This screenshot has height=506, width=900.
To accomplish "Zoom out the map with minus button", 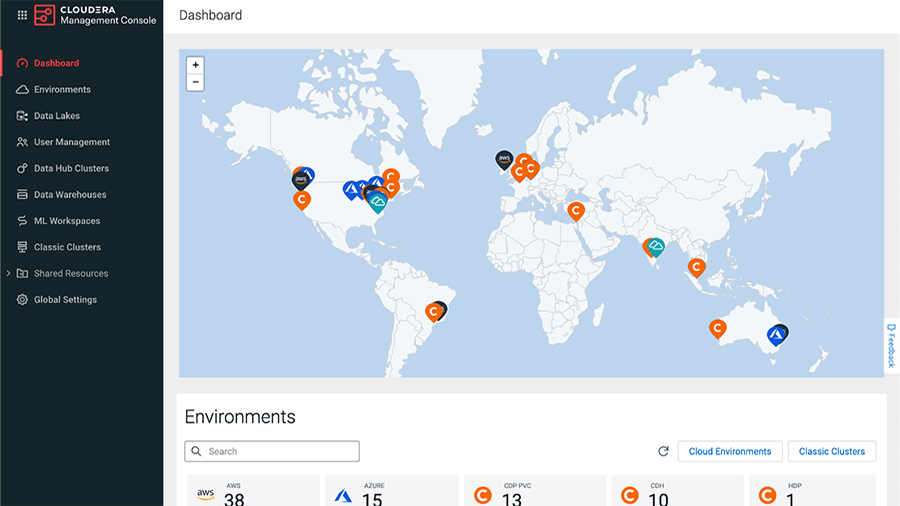I will pos(195,82).
